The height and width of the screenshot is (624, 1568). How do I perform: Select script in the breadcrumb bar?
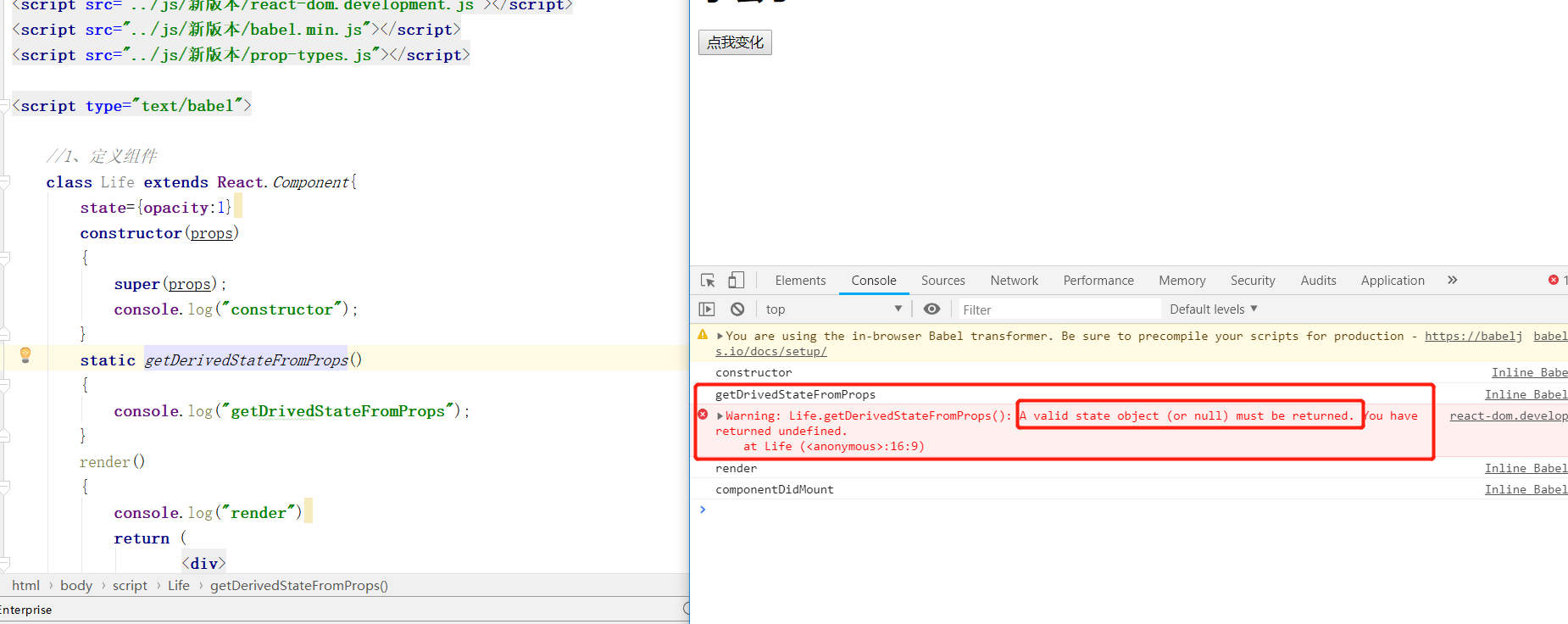pos(130,586)
